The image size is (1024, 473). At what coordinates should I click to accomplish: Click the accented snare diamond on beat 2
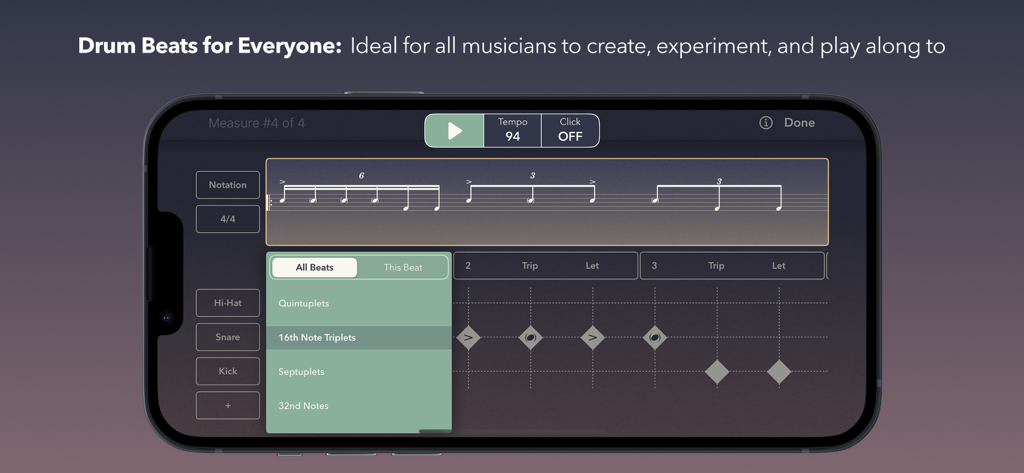(468, 338)
